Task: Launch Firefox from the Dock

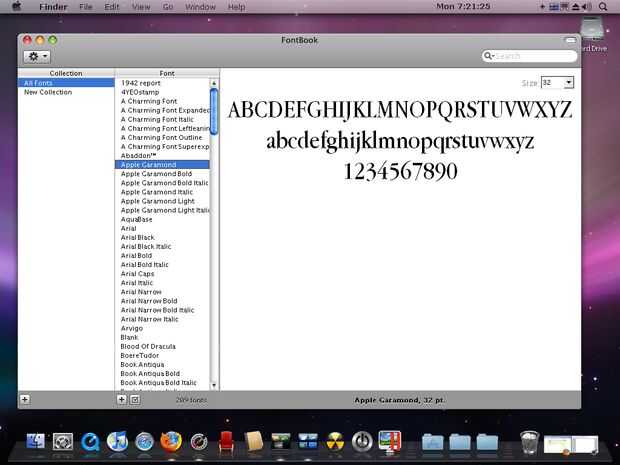Action: [171, 441]
